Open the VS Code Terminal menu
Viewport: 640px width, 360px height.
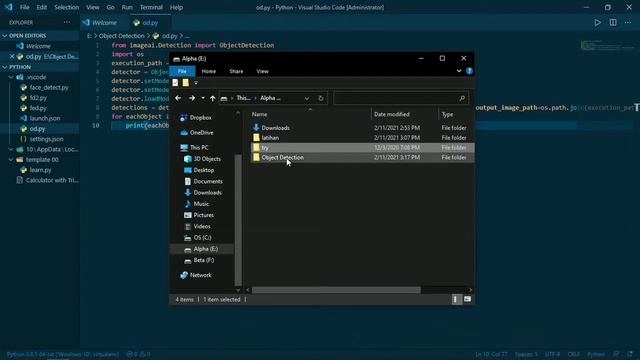pos(151,7)
